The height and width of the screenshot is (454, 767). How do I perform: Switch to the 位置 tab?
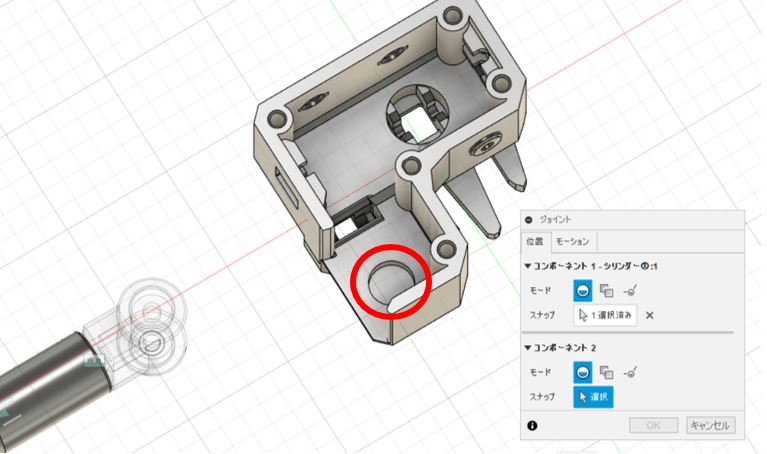click(x=535, y=241)
